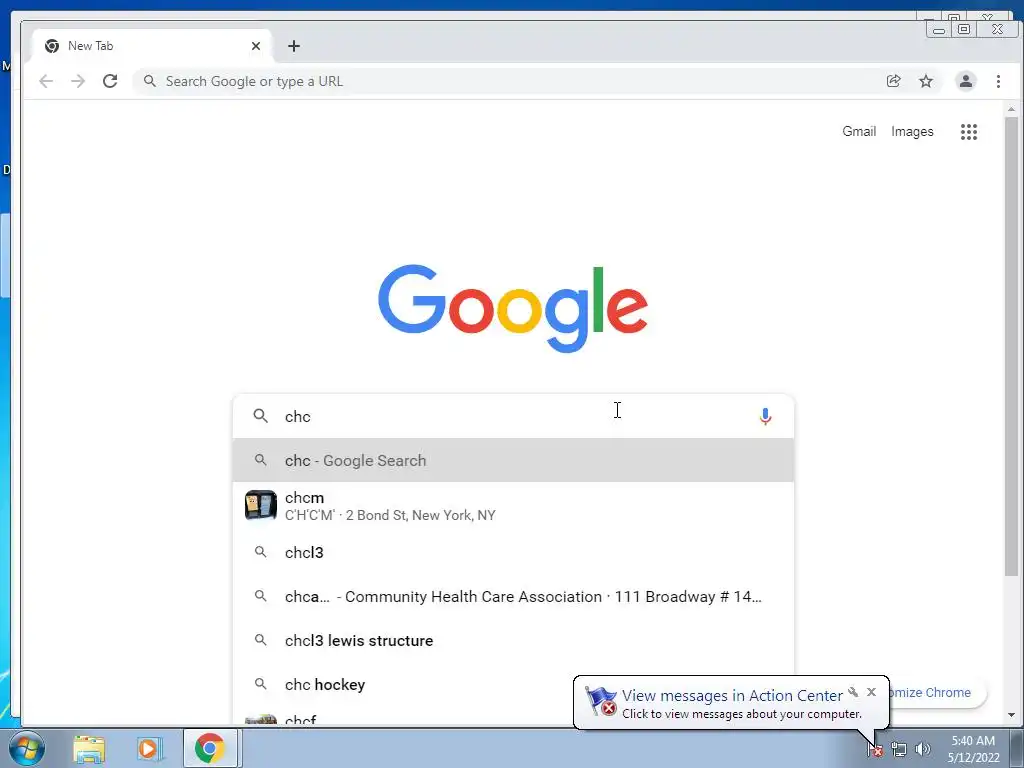
Task: Click the chcm suggestion thumbnail image
Action: 261,505
